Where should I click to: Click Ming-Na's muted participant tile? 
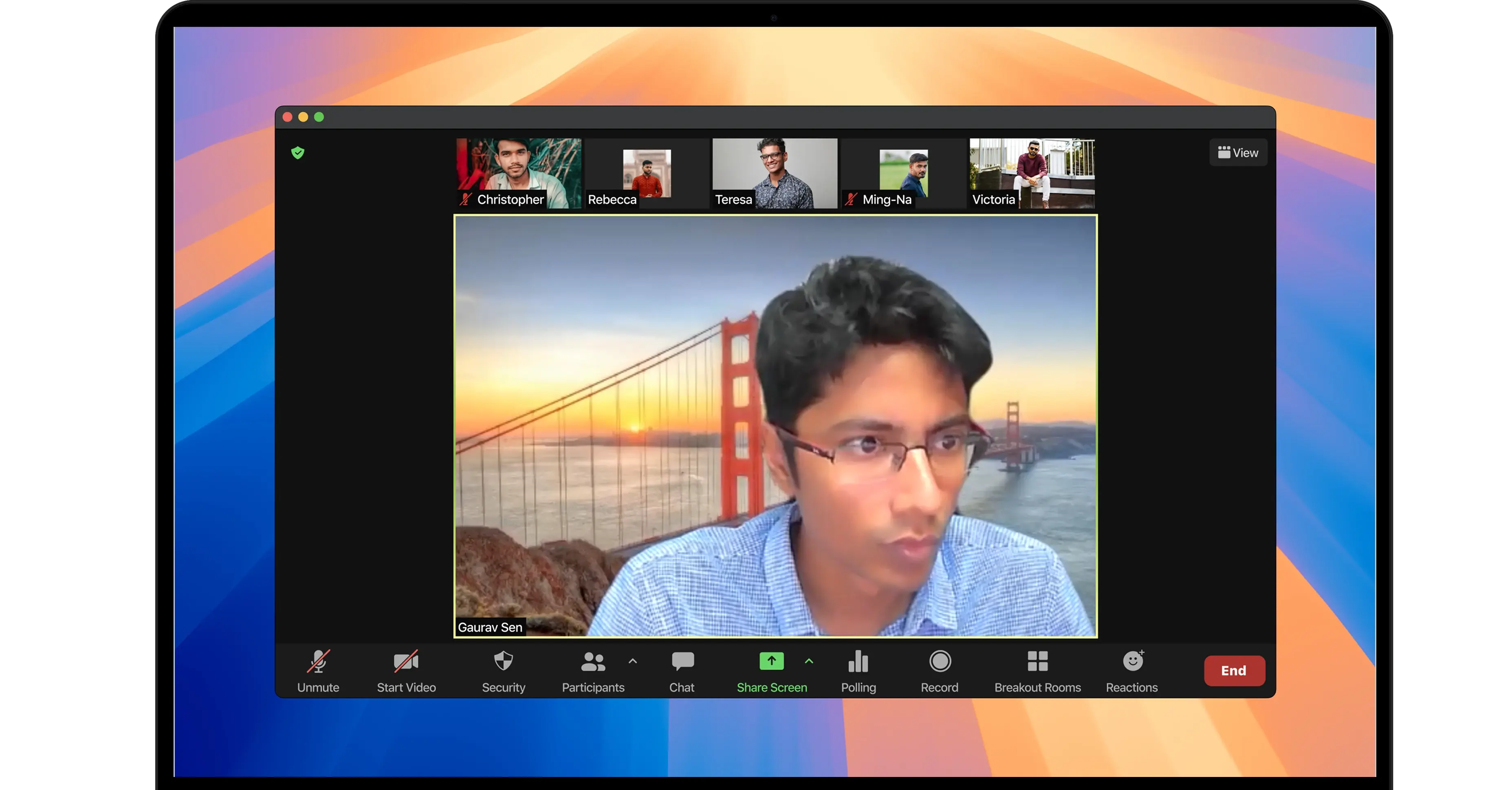tap(903, 172)
